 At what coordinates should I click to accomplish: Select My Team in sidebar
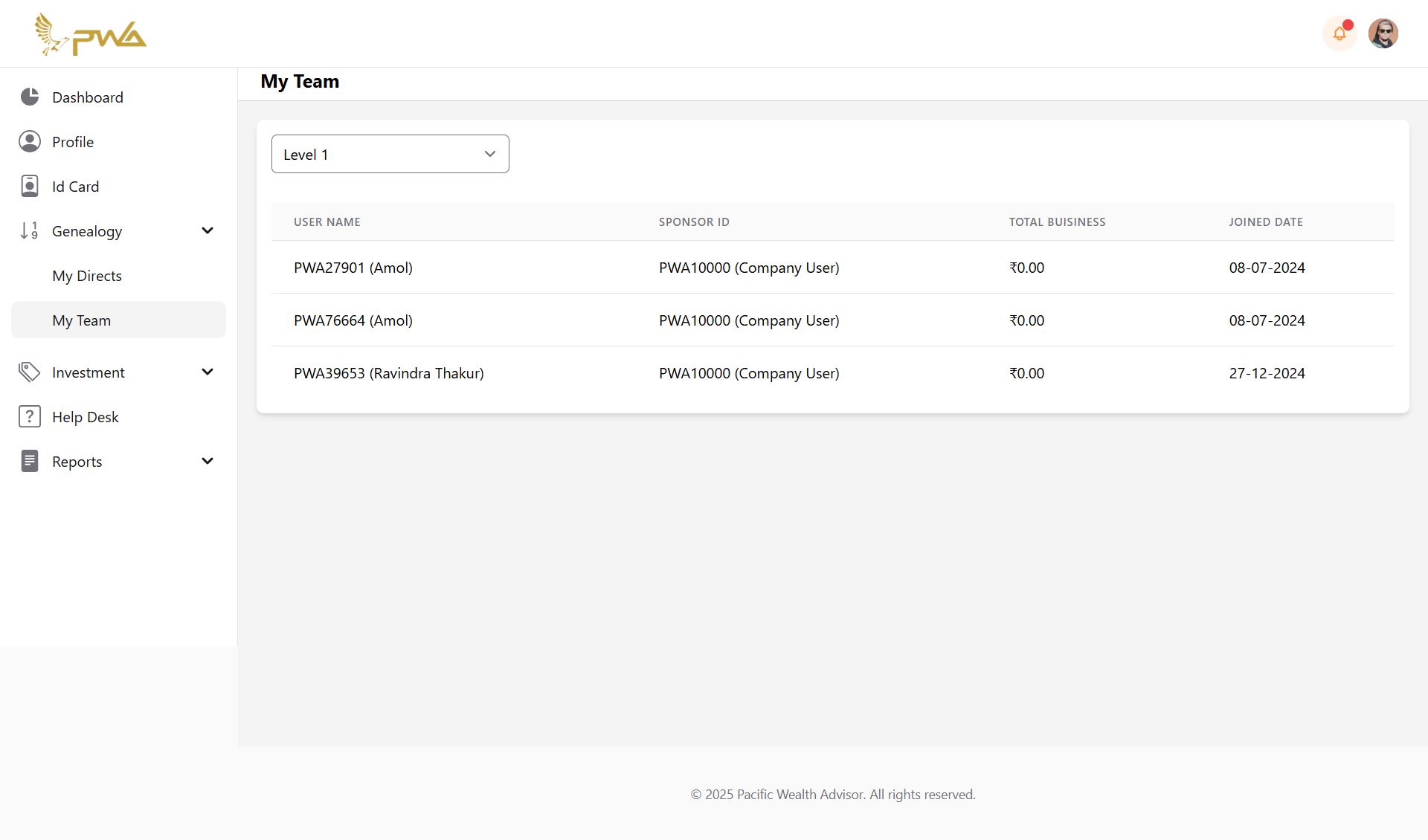82,320
